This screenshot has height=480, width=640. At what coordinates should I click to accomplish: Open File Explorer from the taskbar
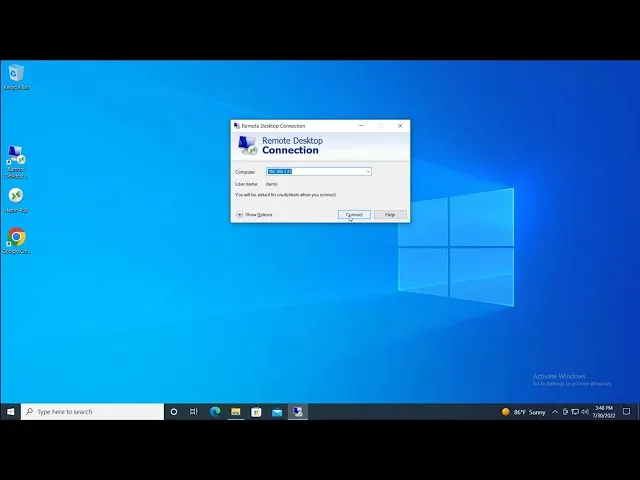tap(236, 411)
